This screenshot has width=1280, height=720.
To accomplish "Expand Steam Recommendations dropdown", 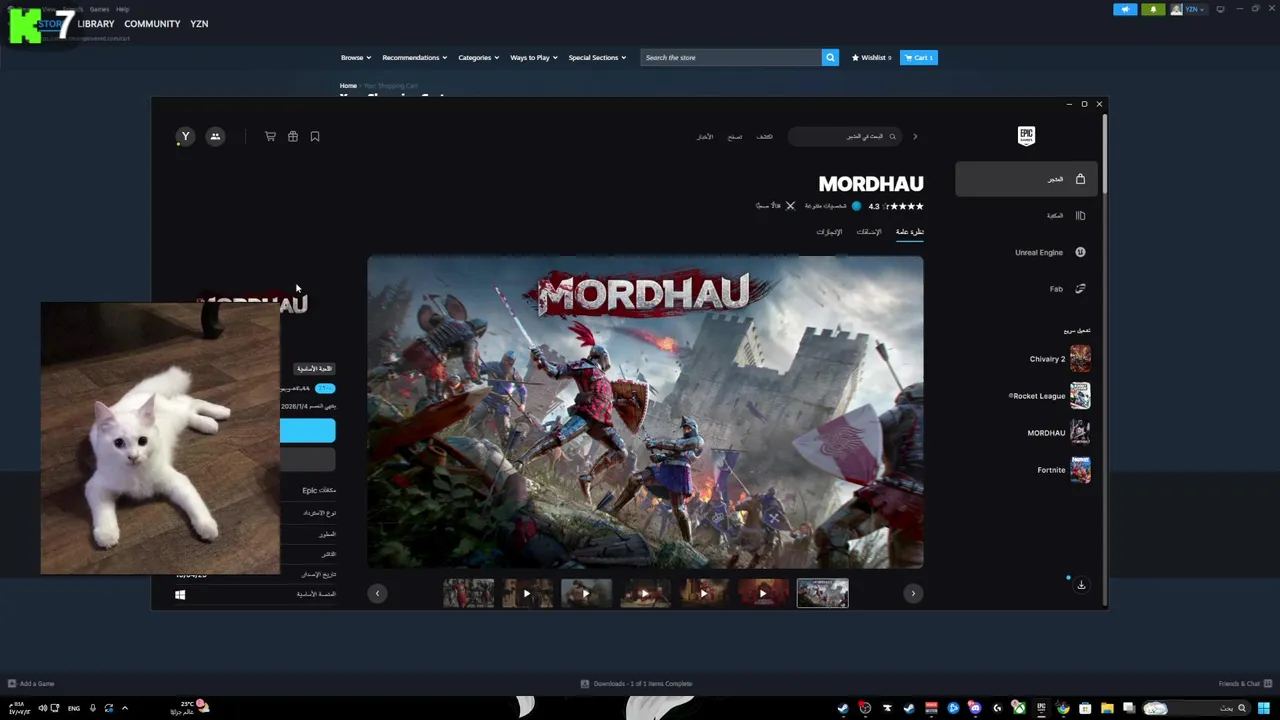I will click(x=414, y=58).
